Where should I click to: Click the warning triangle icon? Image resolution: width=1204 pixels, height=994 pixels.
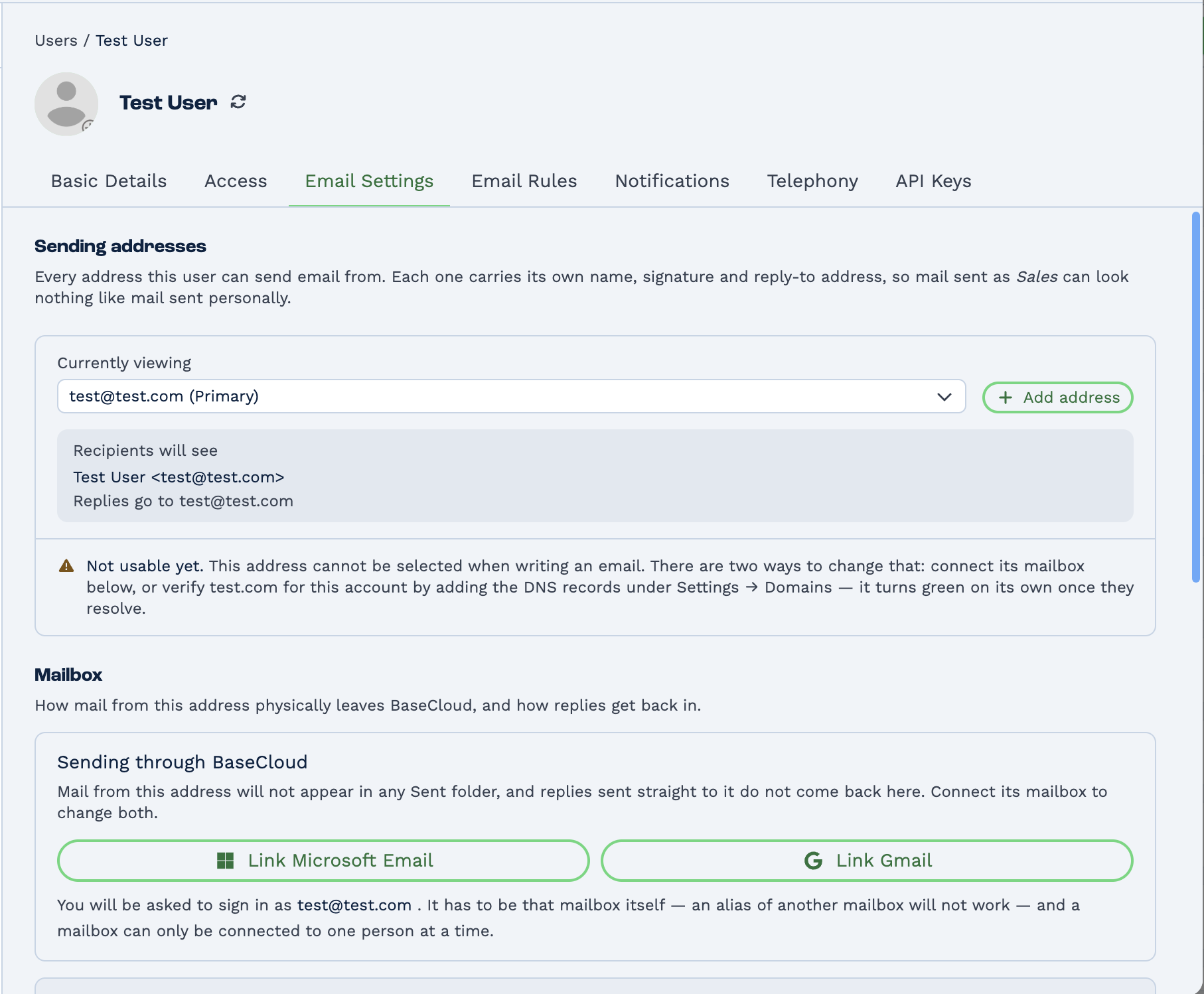(66, 566)
